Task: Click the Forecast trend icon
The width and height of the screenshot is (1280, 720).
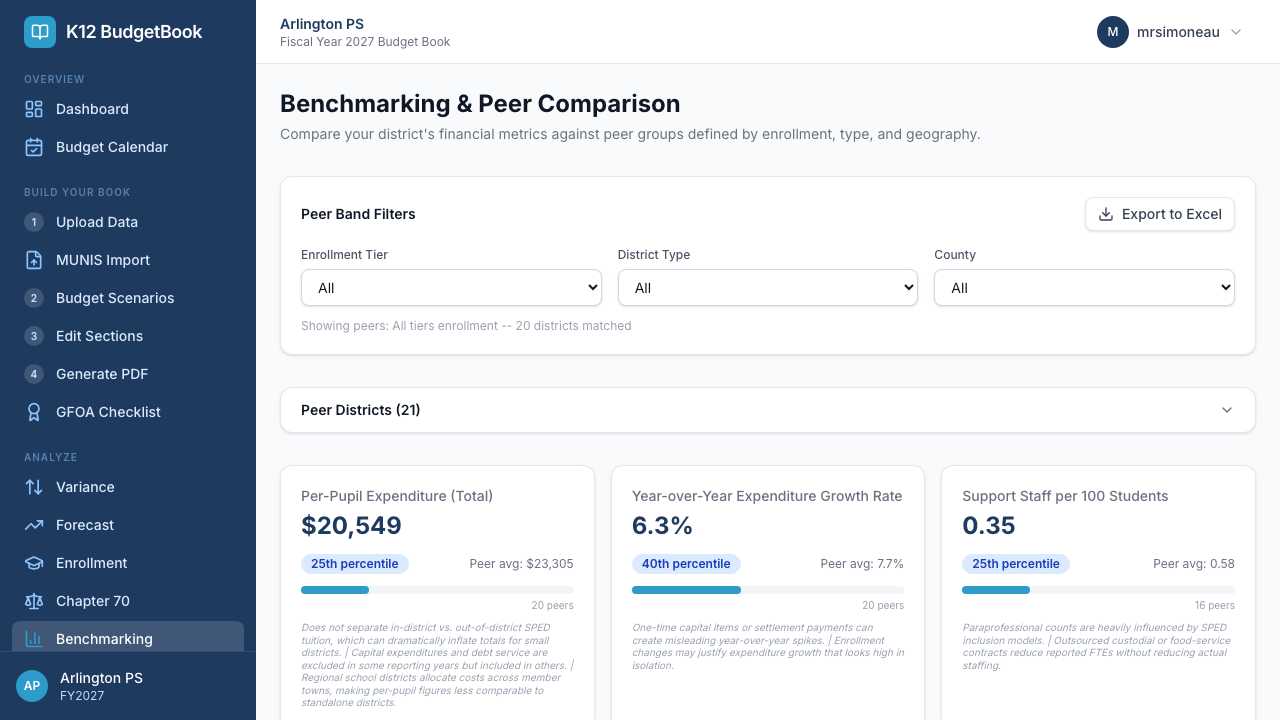Action: [x=34, y=525]
